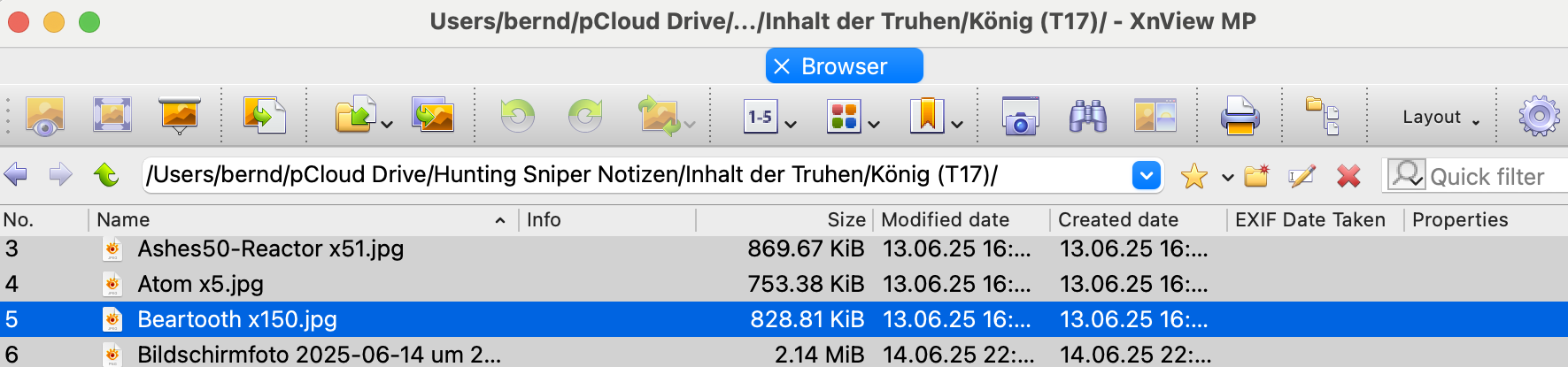Rotate image clockwise
The image size is (1568, 367).
pyautogui.click(x=584, y=116)
